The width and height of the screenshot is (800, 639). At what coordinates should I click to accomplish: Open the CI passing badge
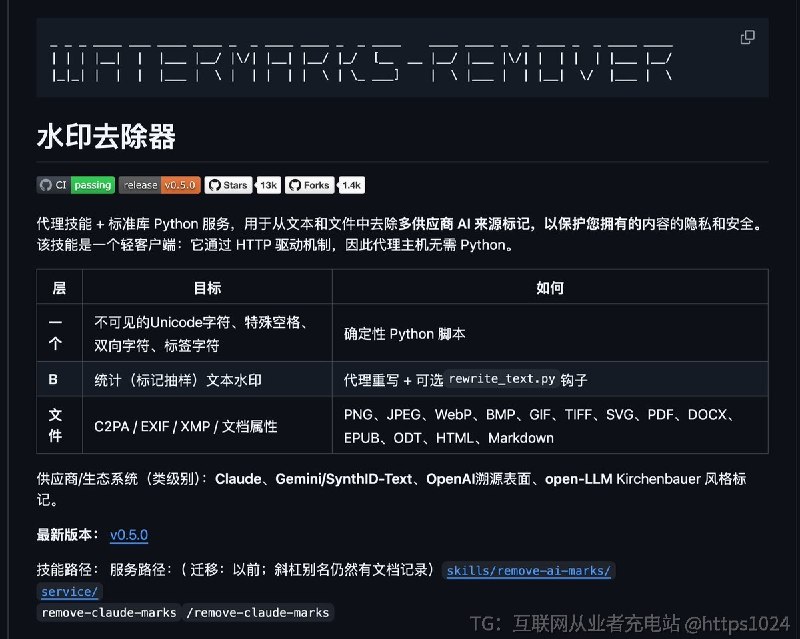pyautogui.click(x=76, y=185)
